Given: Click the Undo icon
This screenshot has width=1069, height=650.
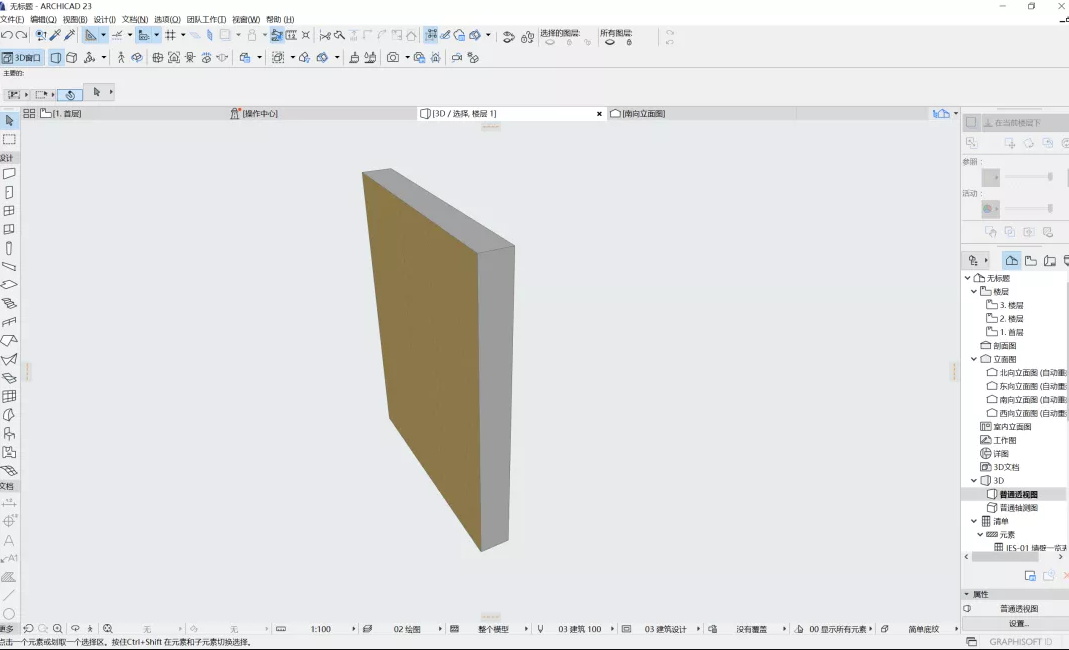Looking at the screenshot, I should click(x=7, y=35).
